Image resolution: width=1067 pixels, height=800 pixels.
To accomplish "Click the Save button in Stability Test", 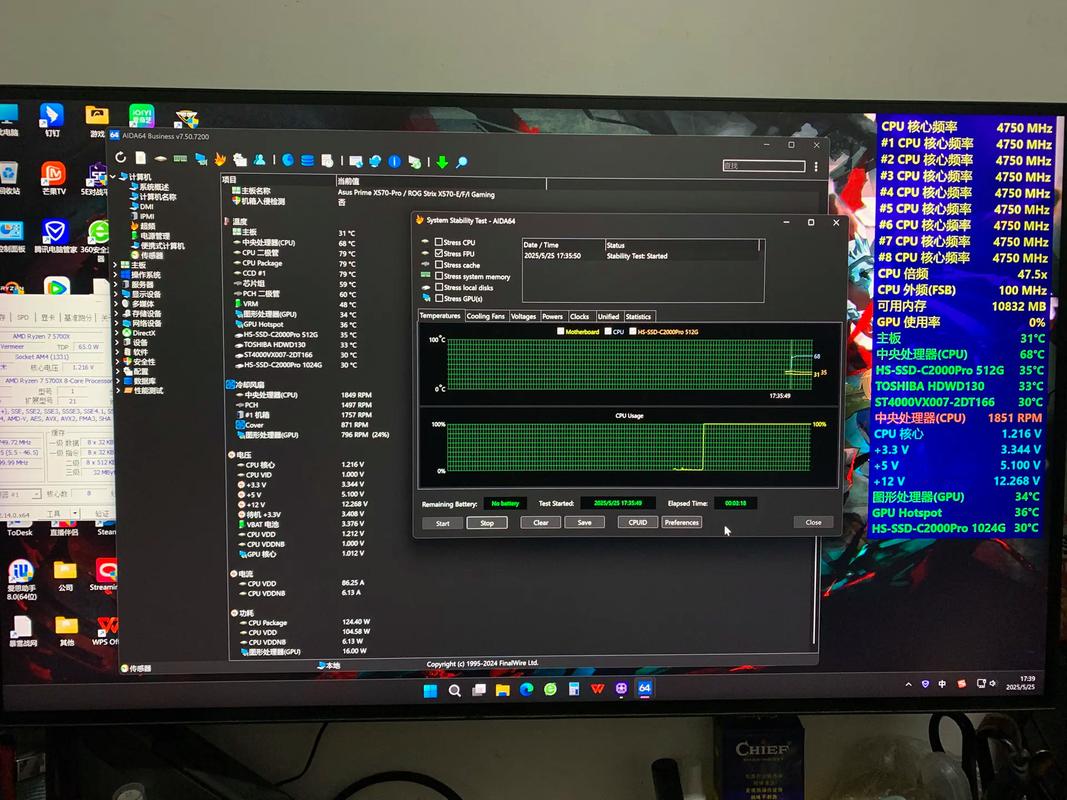I will 585,522.
